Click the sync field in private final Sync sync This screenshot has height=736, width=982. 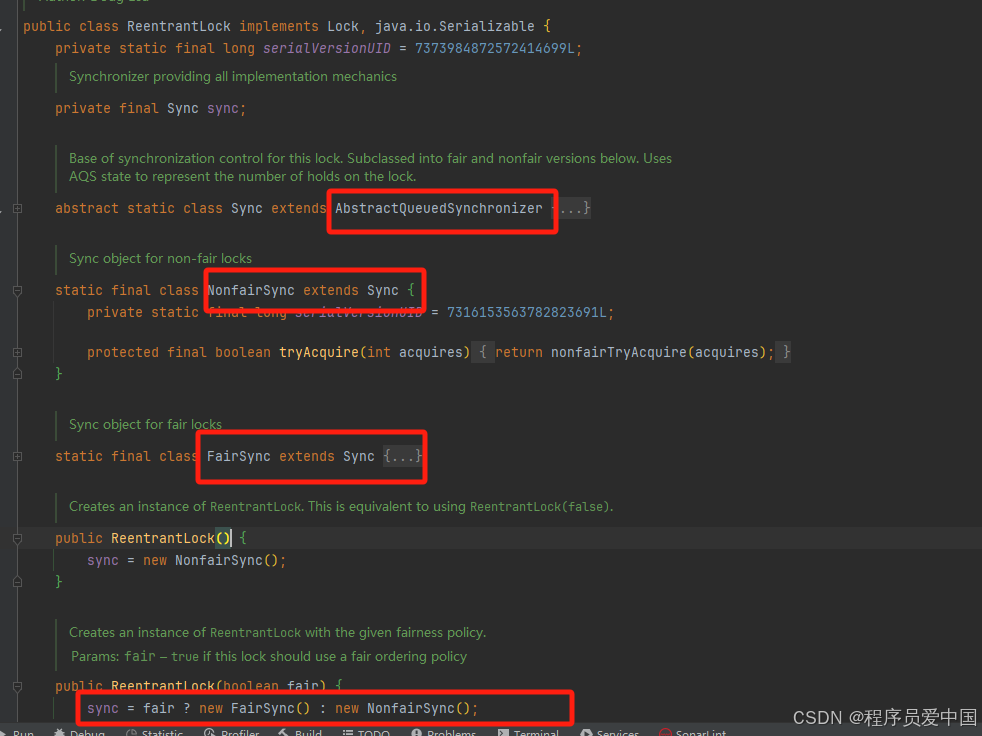click(222, 108)
